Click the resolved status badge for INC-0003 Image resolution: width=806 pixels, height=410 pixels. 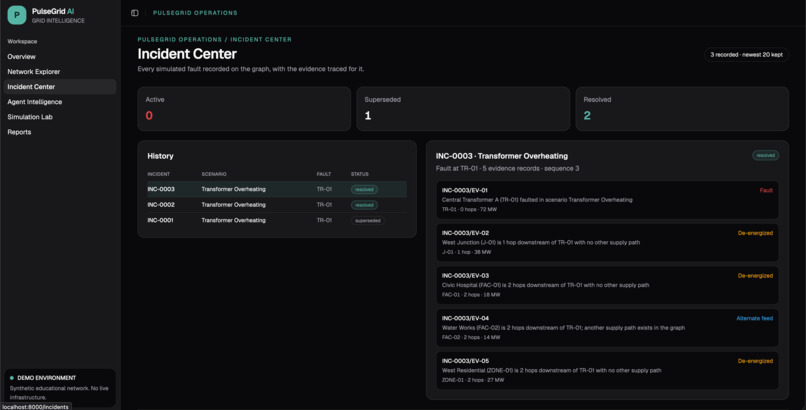point(364,190)
